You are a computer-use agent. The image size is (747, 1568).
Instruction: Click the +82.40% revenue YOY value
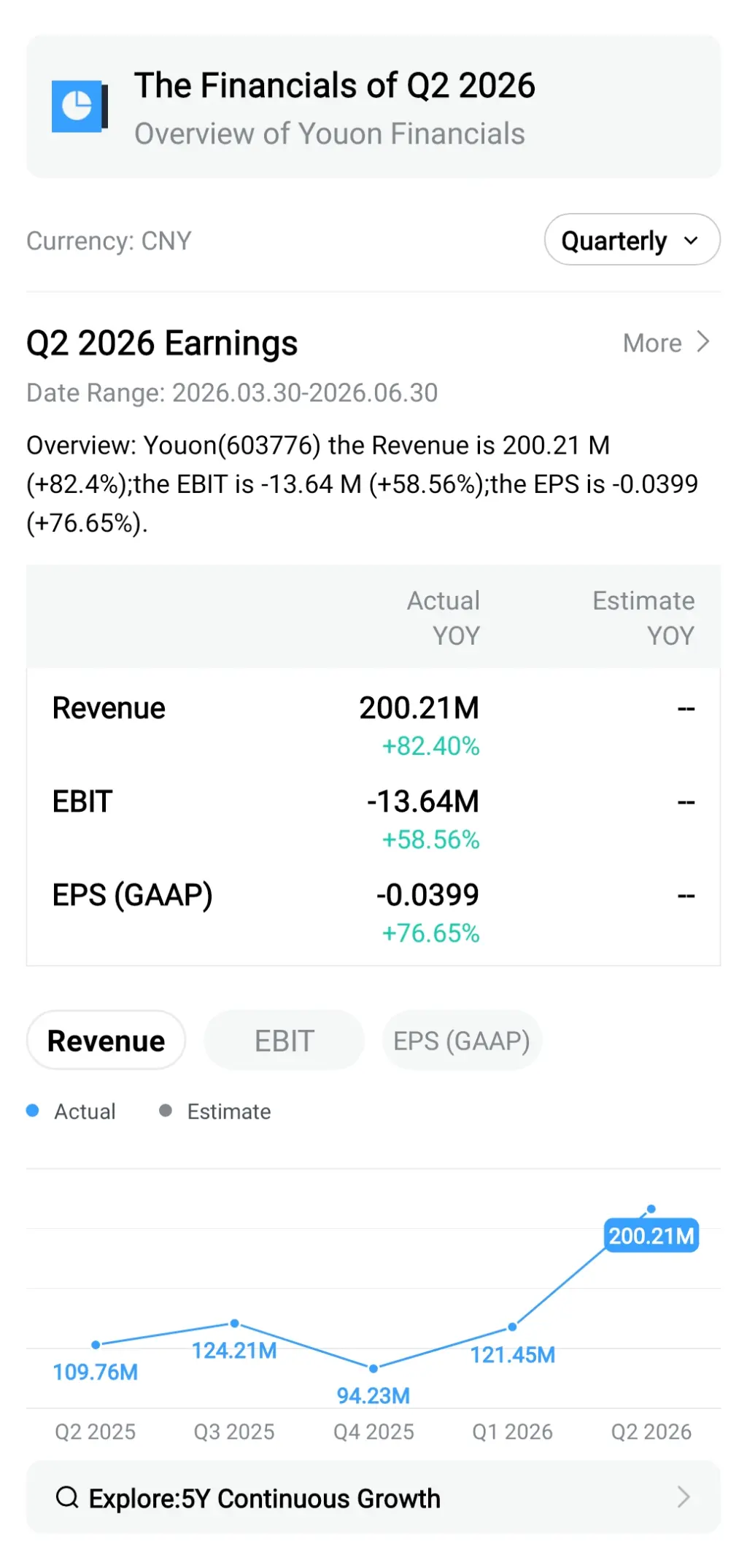coord(430,746)
